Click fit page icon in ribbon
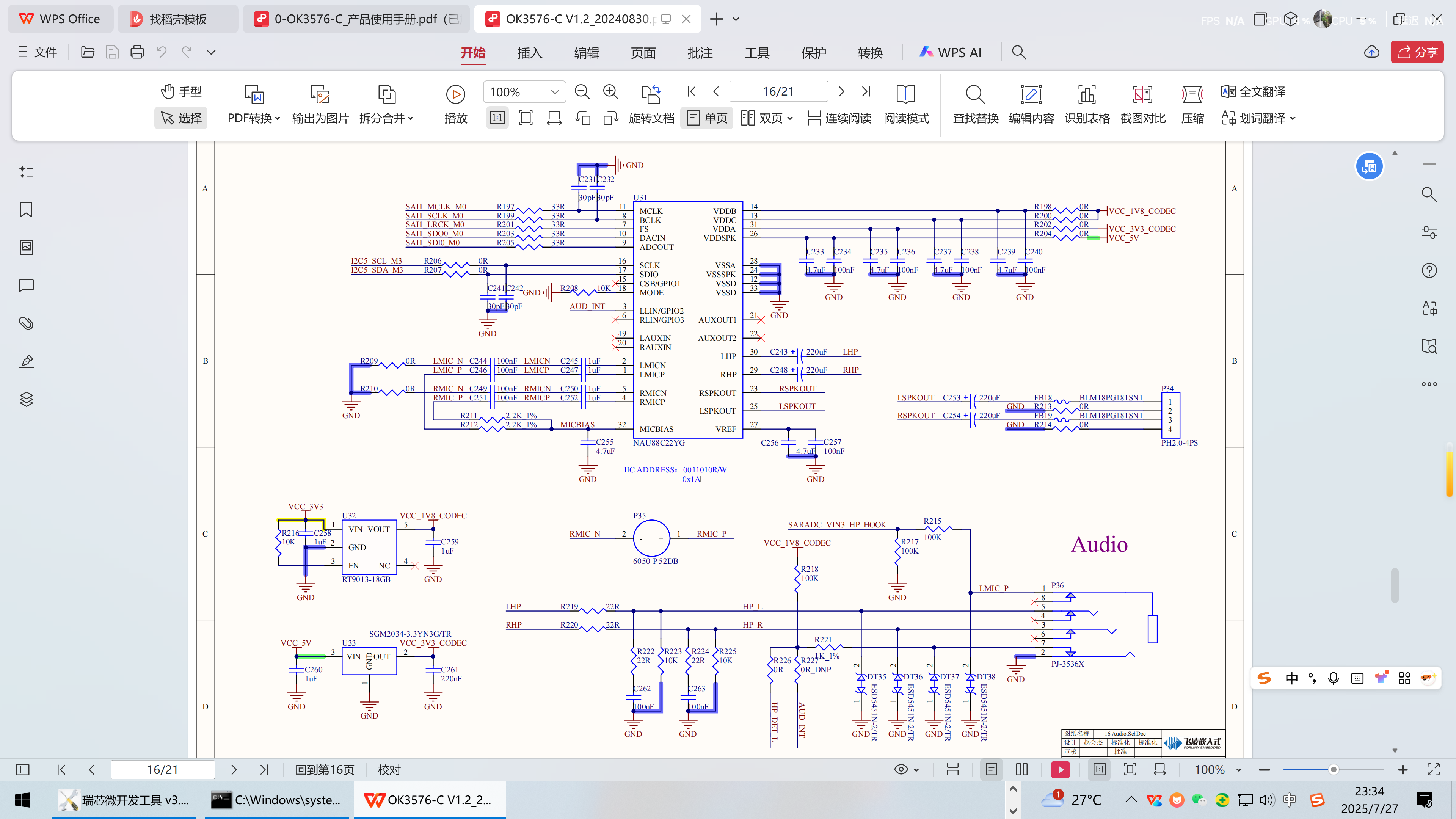The image size is (1456, 819). tap(526, 118)
